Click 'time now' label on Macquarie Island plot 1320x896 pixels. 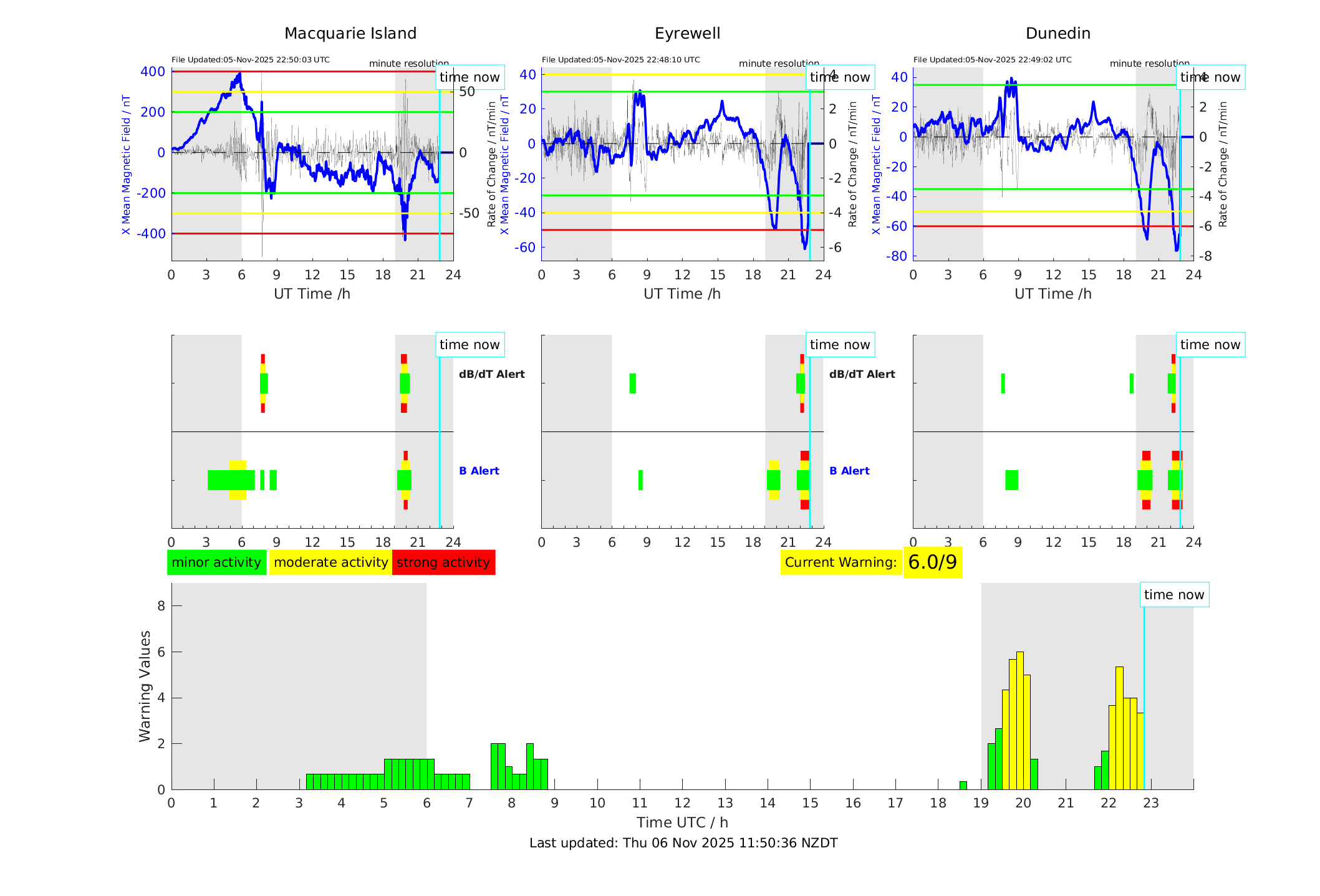click(470, 77)
